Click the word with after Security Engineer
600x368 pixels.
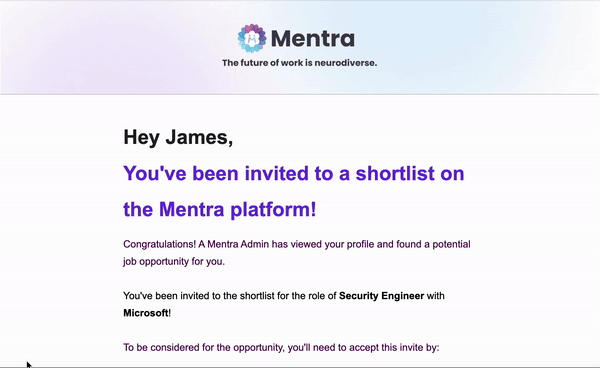[x=435, y=296]
